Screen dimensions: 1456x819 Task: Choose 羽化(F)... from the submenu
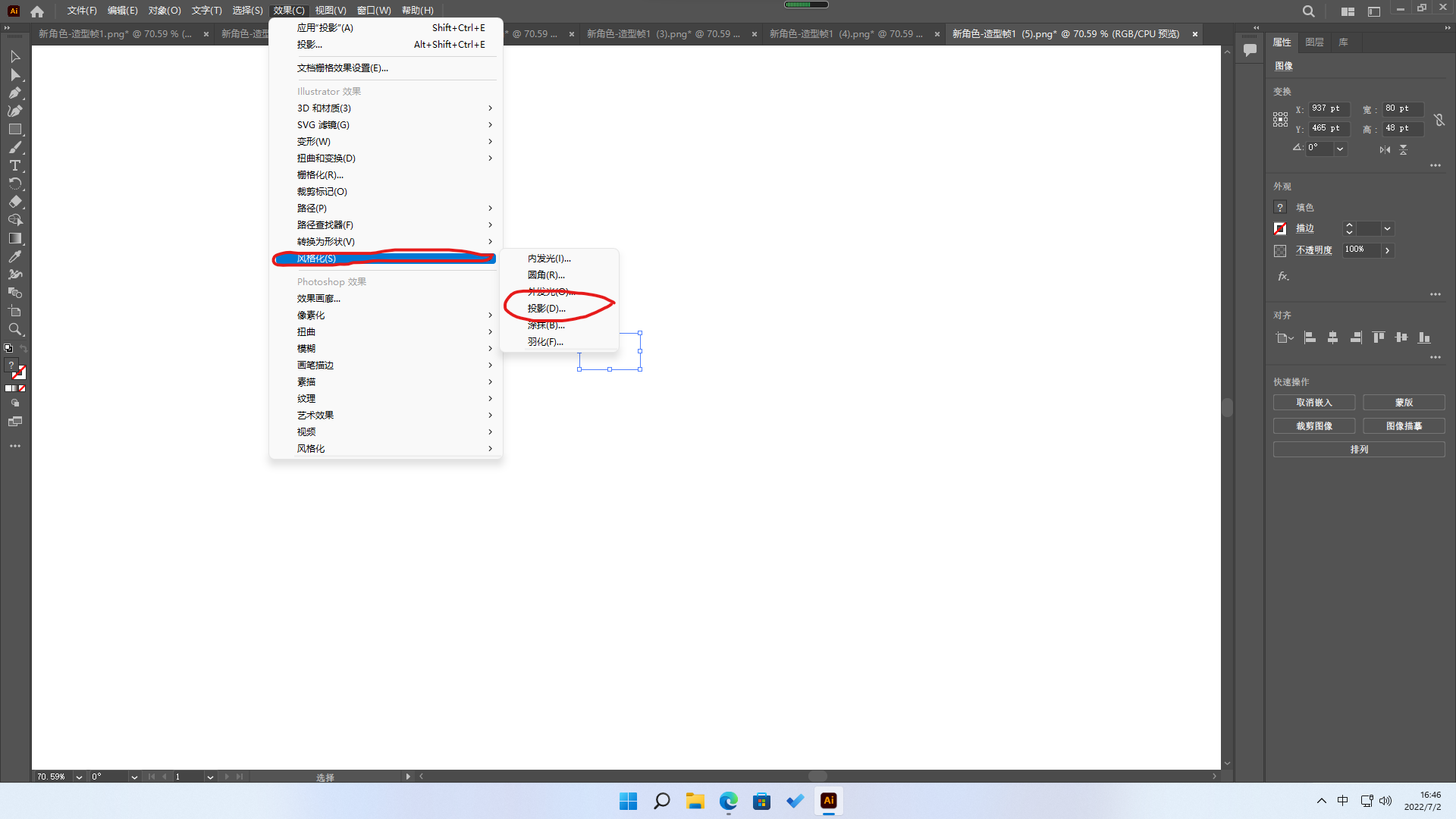pos(559,342)
